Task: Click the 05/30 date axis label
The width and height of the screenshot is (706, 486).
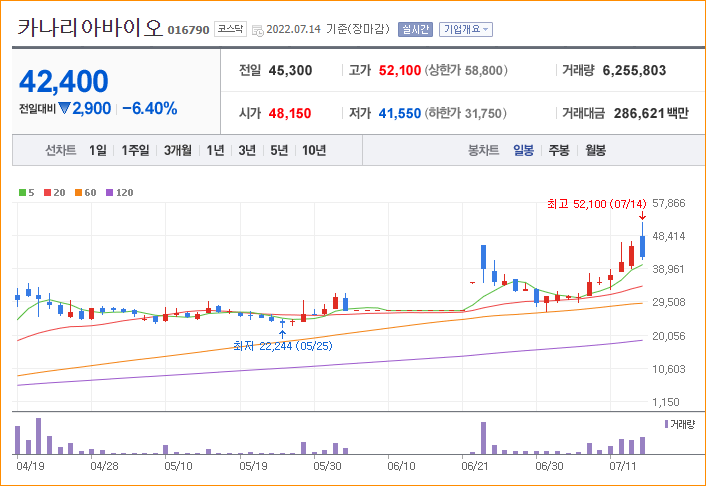Action: 327,466
